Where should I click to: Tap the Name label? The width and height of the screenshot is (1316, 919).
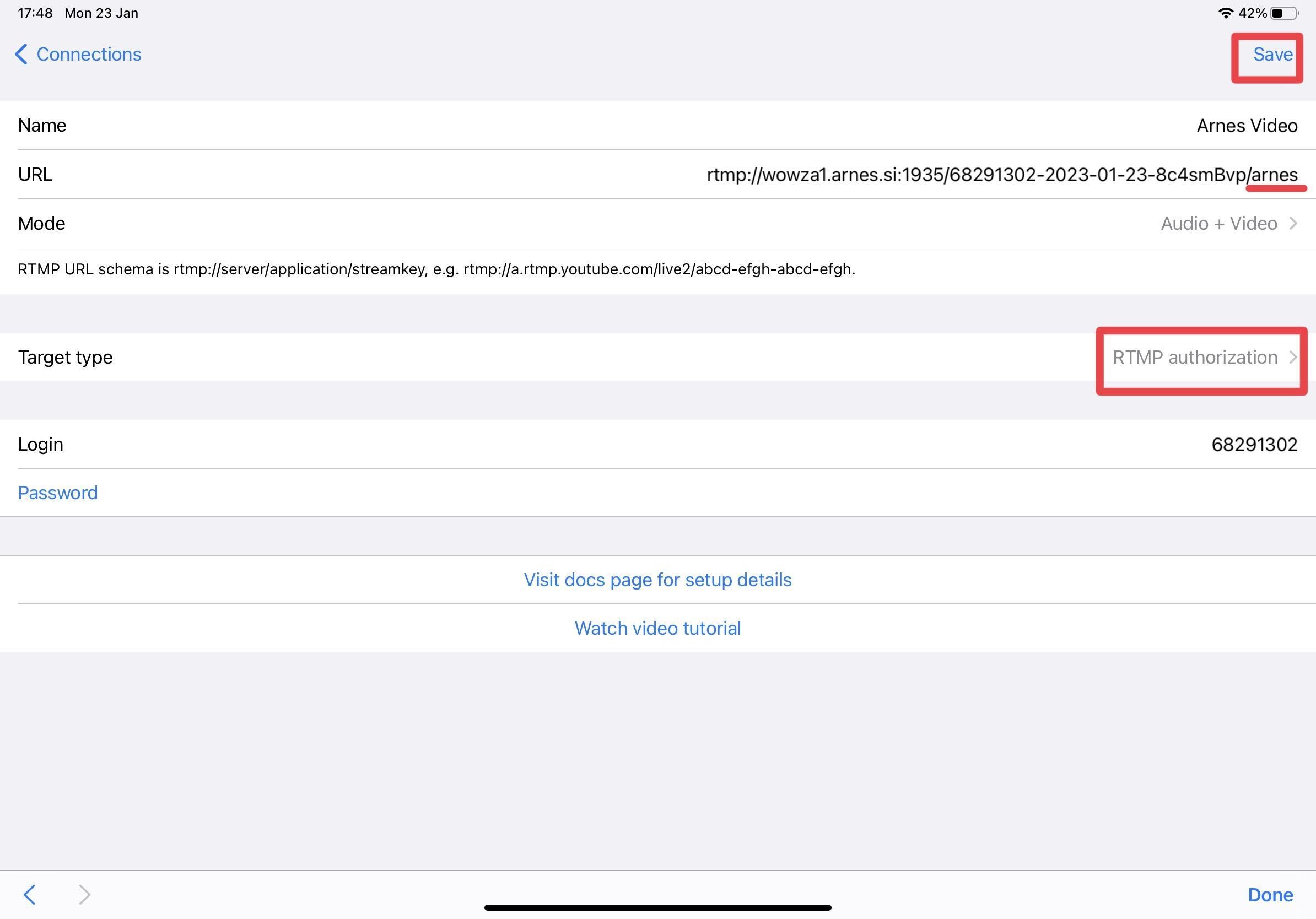click(x=42, y=126)
